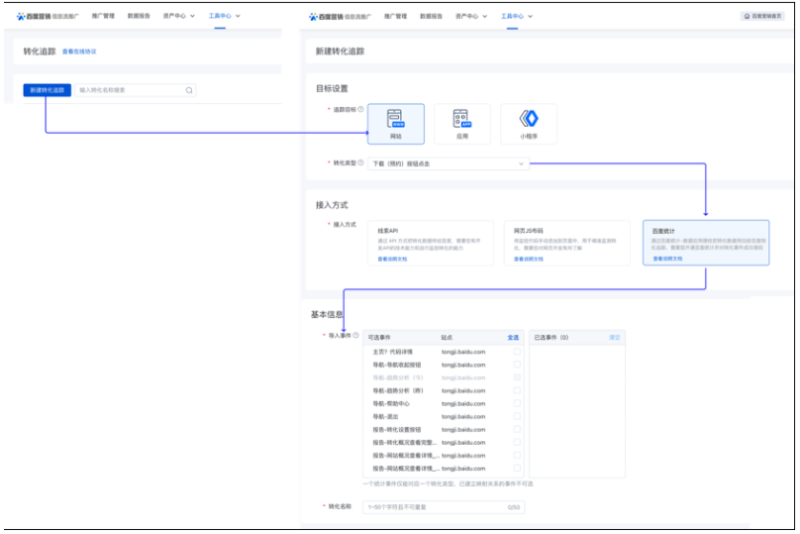Click 清空 to clear selected events

[614, 338]
